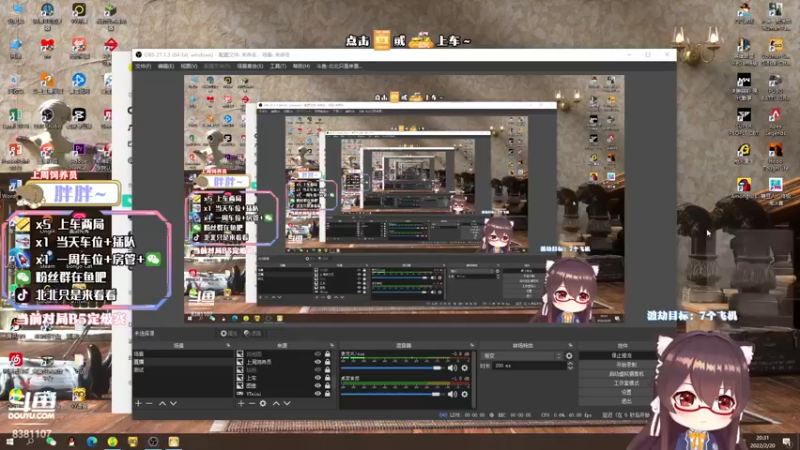Open source properties gear in Sources toolbar
This screenshot has width=800, height=450.
pos(263,403)
